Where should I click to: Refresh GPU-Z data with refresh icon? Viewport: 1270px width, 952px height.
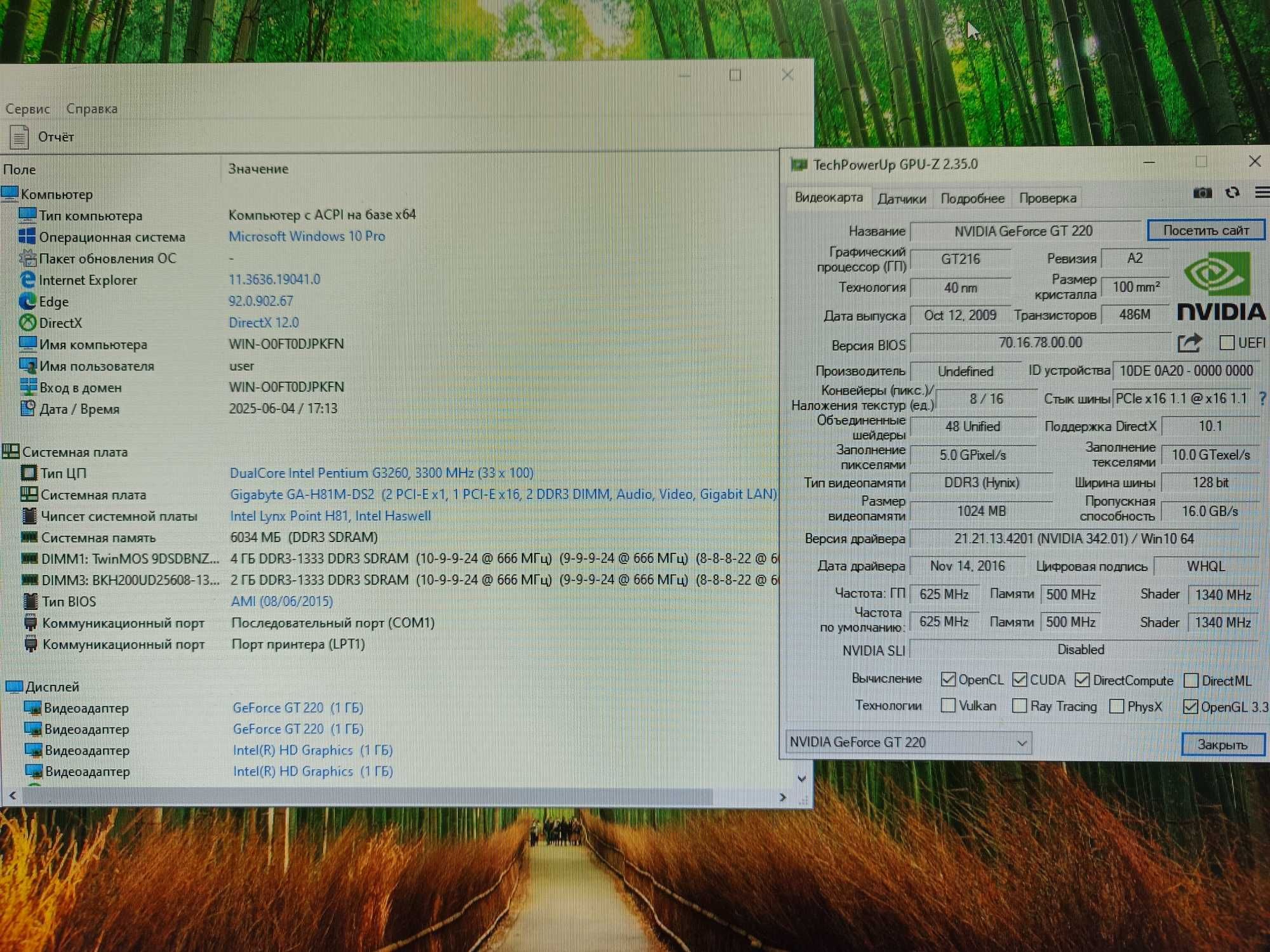point(1233,192)
